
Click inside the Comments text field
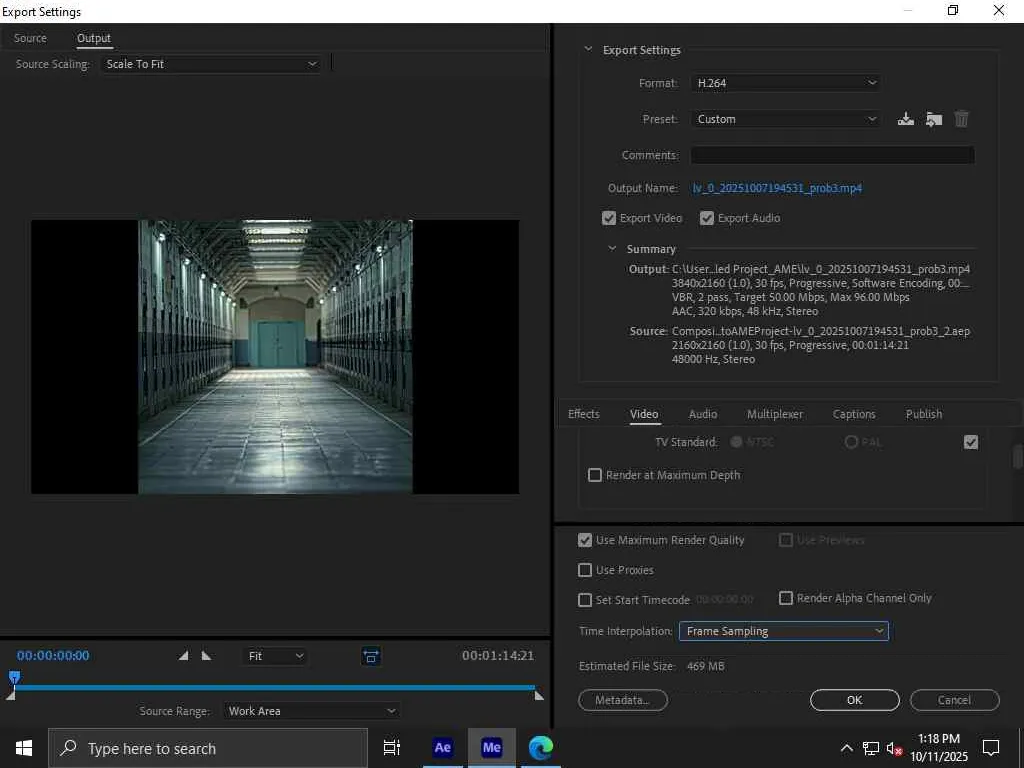coord(832,155)
